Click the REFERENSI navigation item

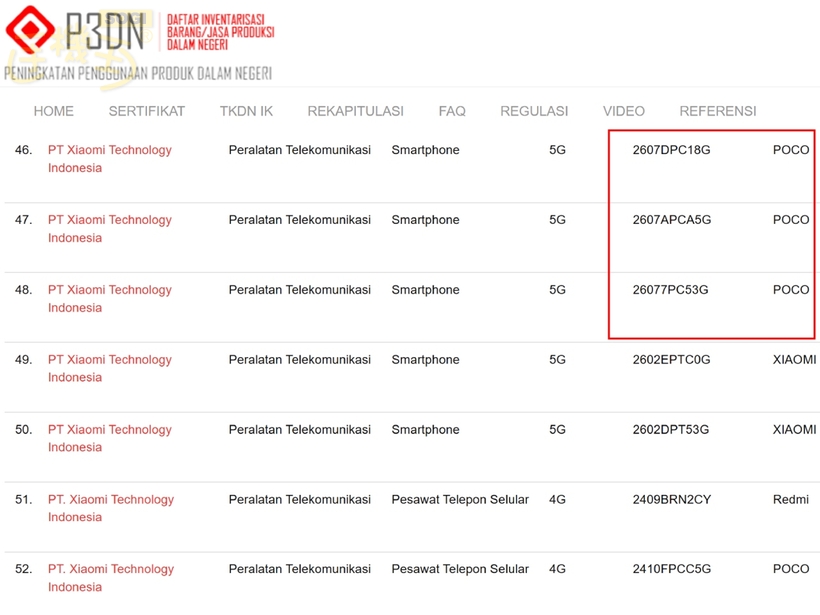718,111
